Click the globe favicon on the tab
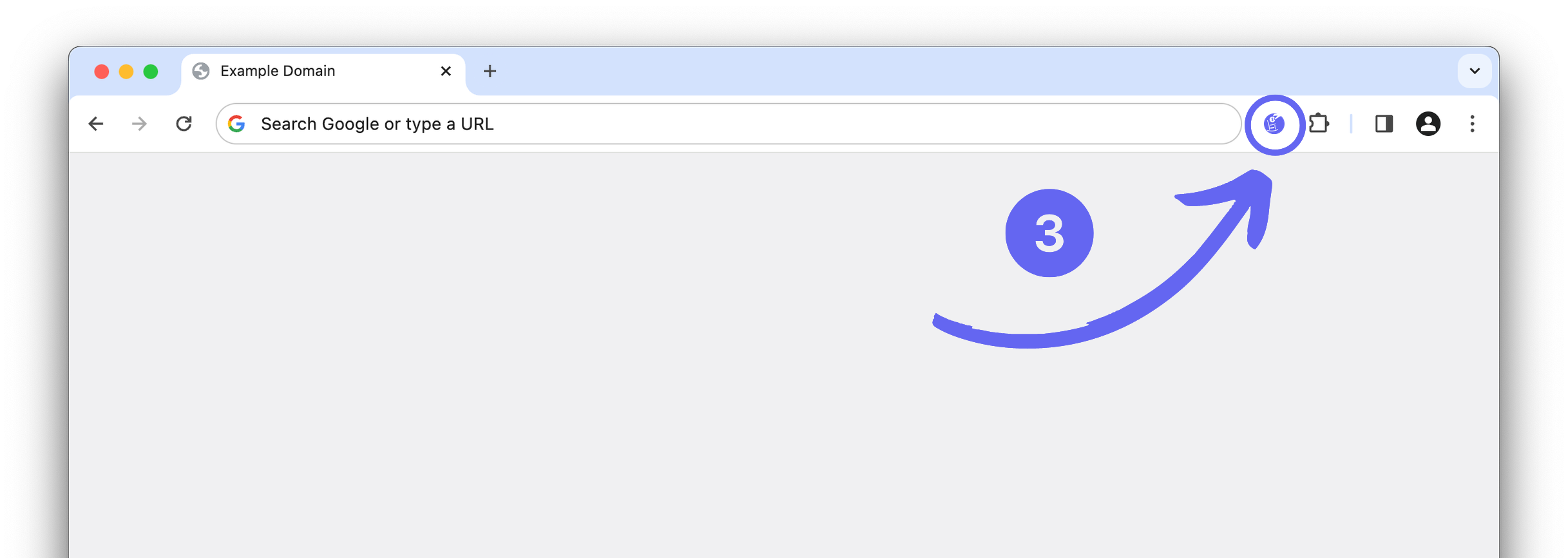The image size is (1568, 558). (201, 71)
